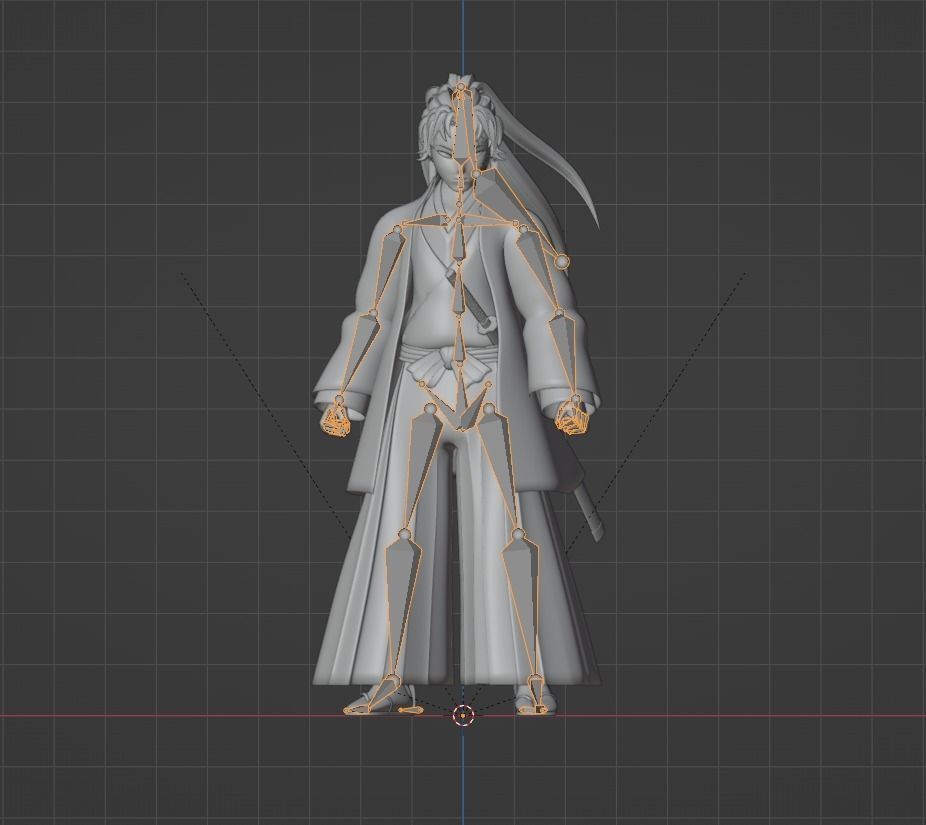Select the chest spine bone below the neck
The image size is (926, 825).
click(459, 242)
